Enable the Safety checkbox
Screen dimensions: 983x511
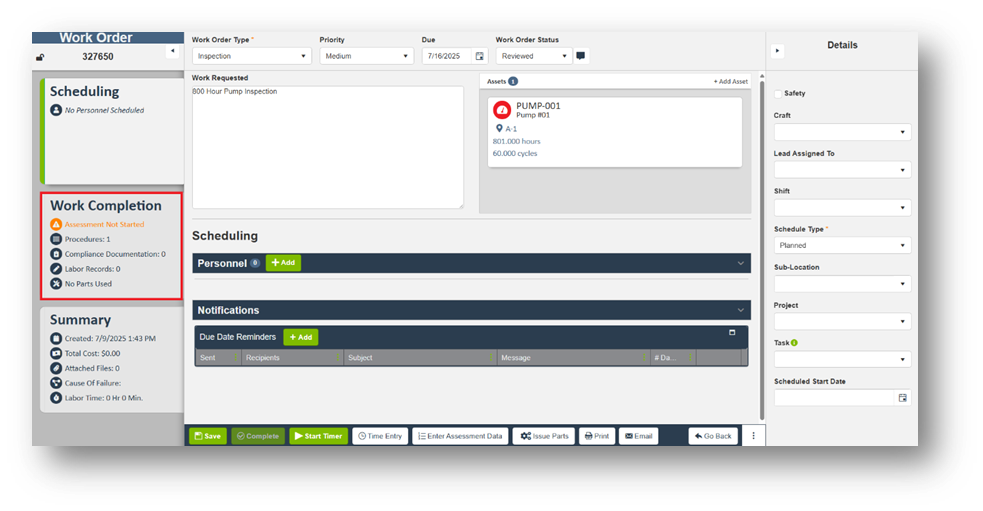coord(779,94)
